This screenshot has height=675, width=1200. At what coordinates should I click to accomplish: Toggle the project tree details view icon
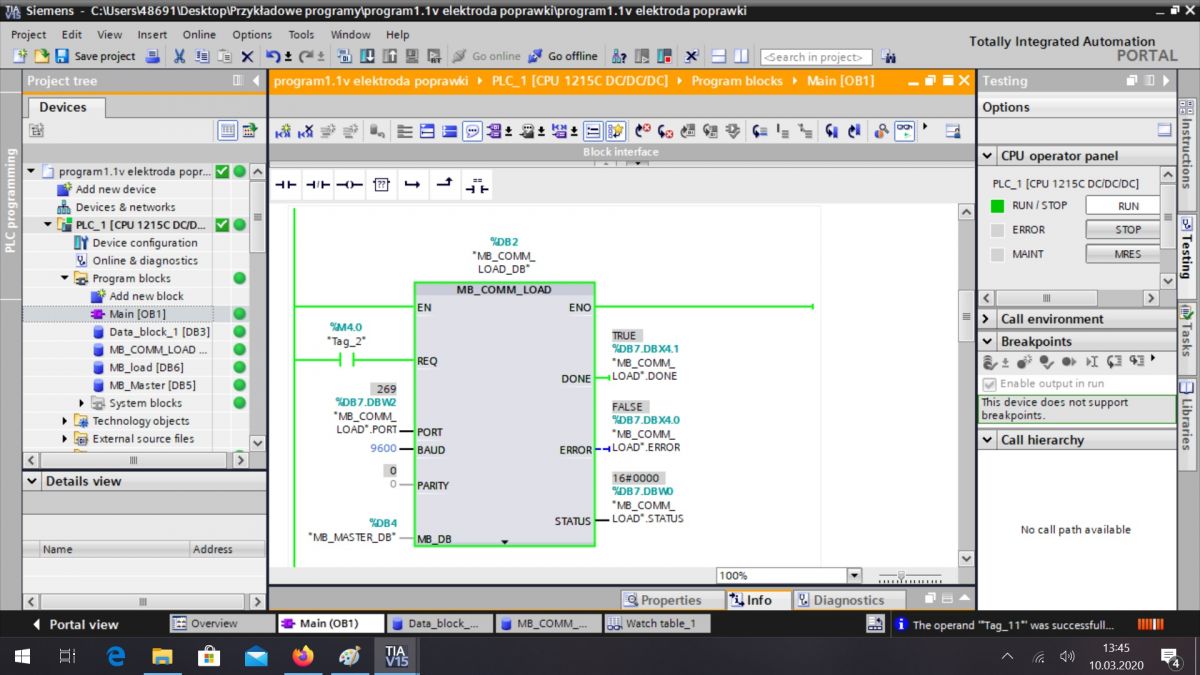point(227,130)
